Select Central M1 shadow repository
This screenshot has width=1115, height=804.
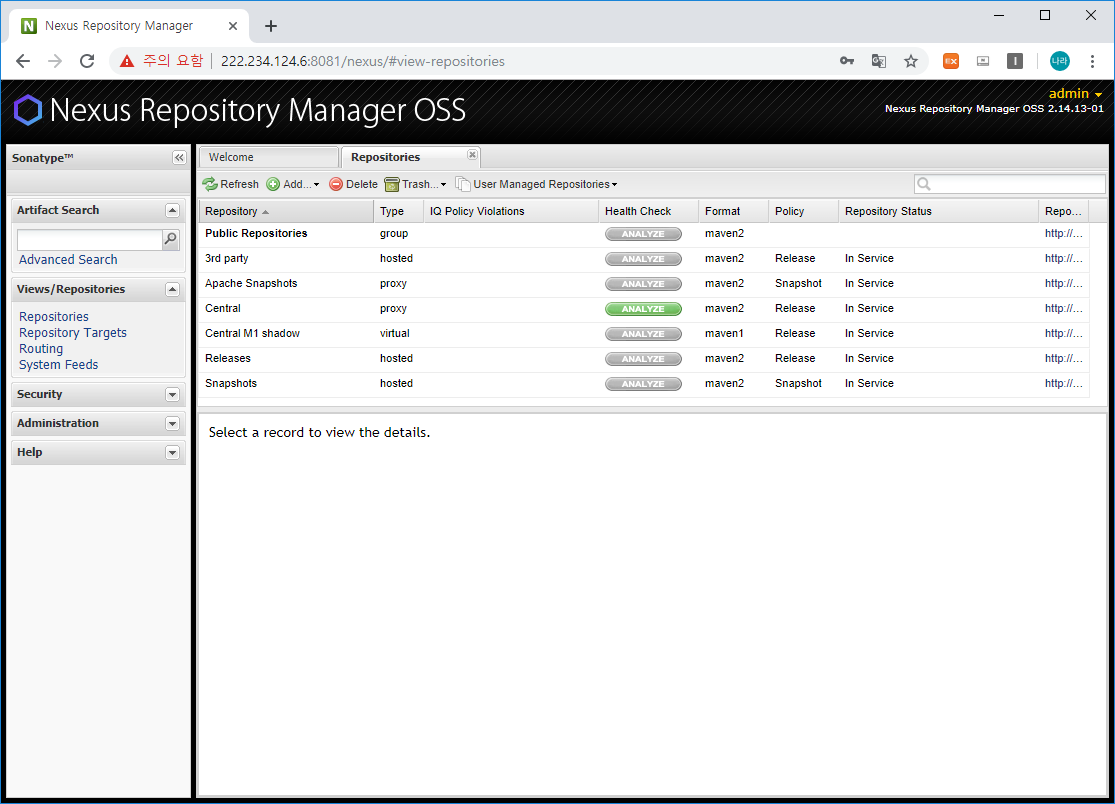[644, 333]
